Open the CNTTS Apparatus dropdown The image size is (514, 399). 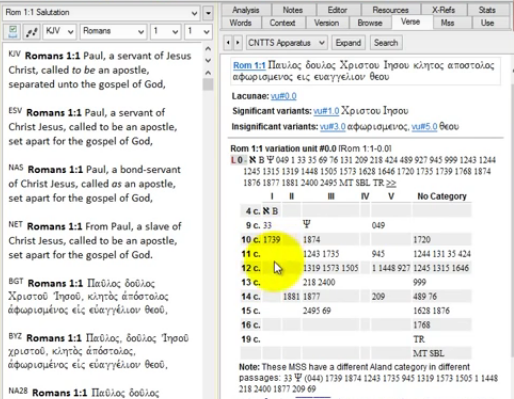pyautogui.click(x=286, y=43)
